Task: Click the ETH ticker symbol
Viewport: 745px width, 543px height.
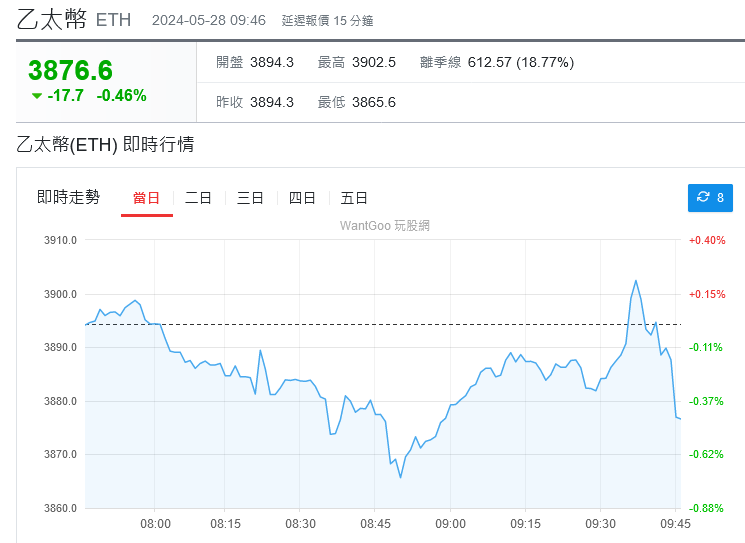Action: (113, 20)
